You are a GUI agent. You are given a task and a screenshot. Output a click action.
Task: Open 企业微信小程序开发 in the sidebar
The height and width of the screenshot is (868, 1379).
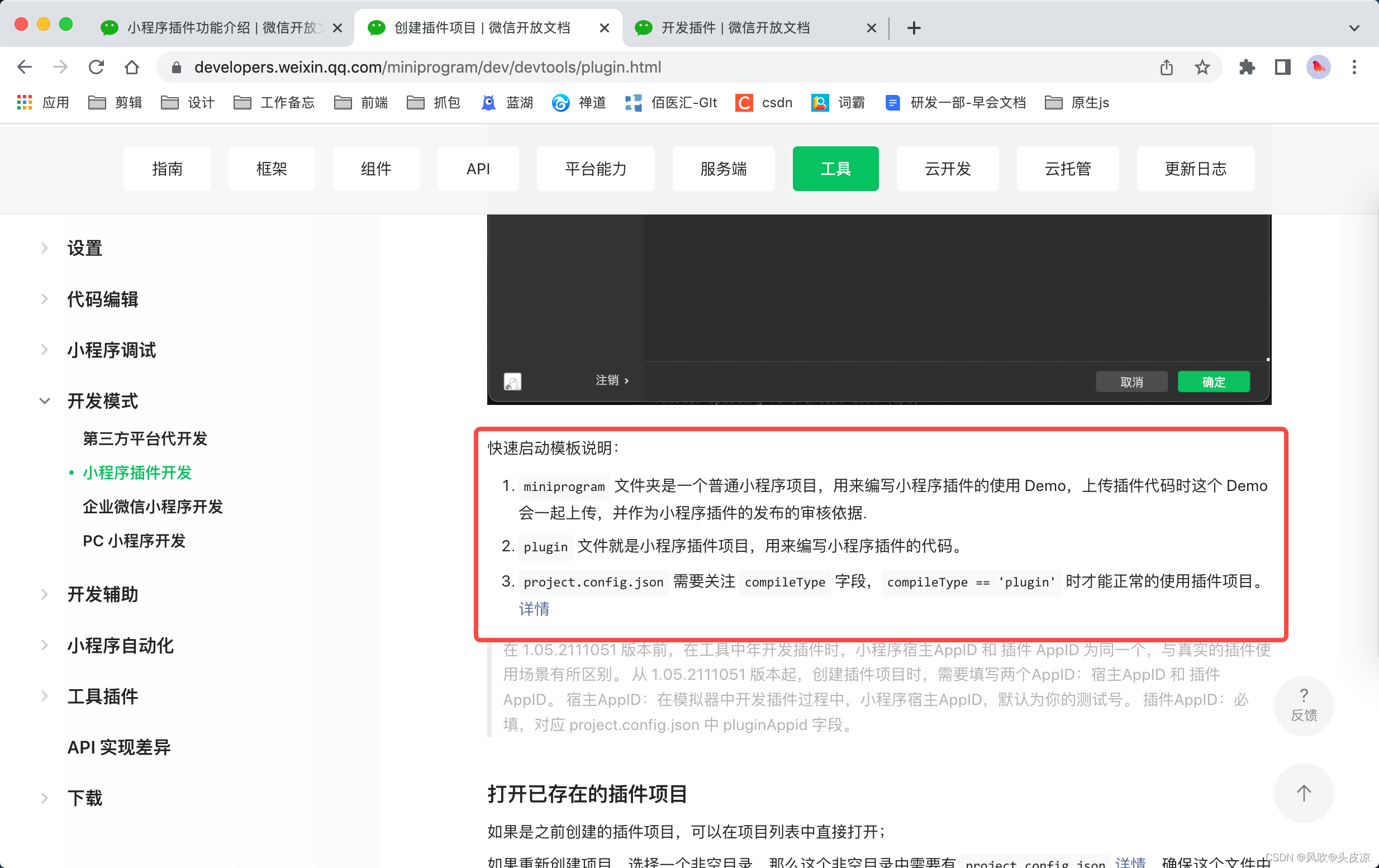pos(153,507)
